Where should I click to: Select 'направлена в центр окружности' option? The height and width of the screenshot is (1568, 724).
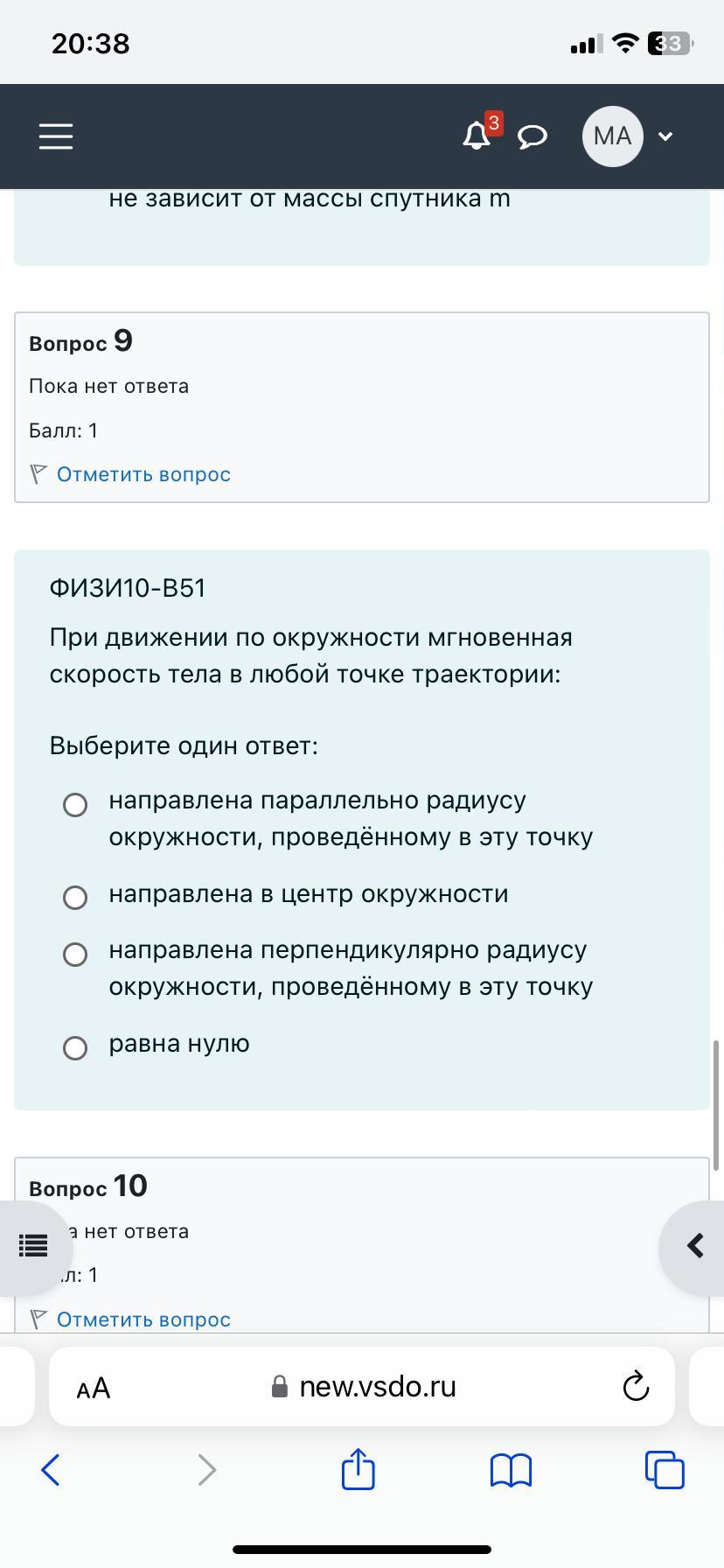[75, 897]
